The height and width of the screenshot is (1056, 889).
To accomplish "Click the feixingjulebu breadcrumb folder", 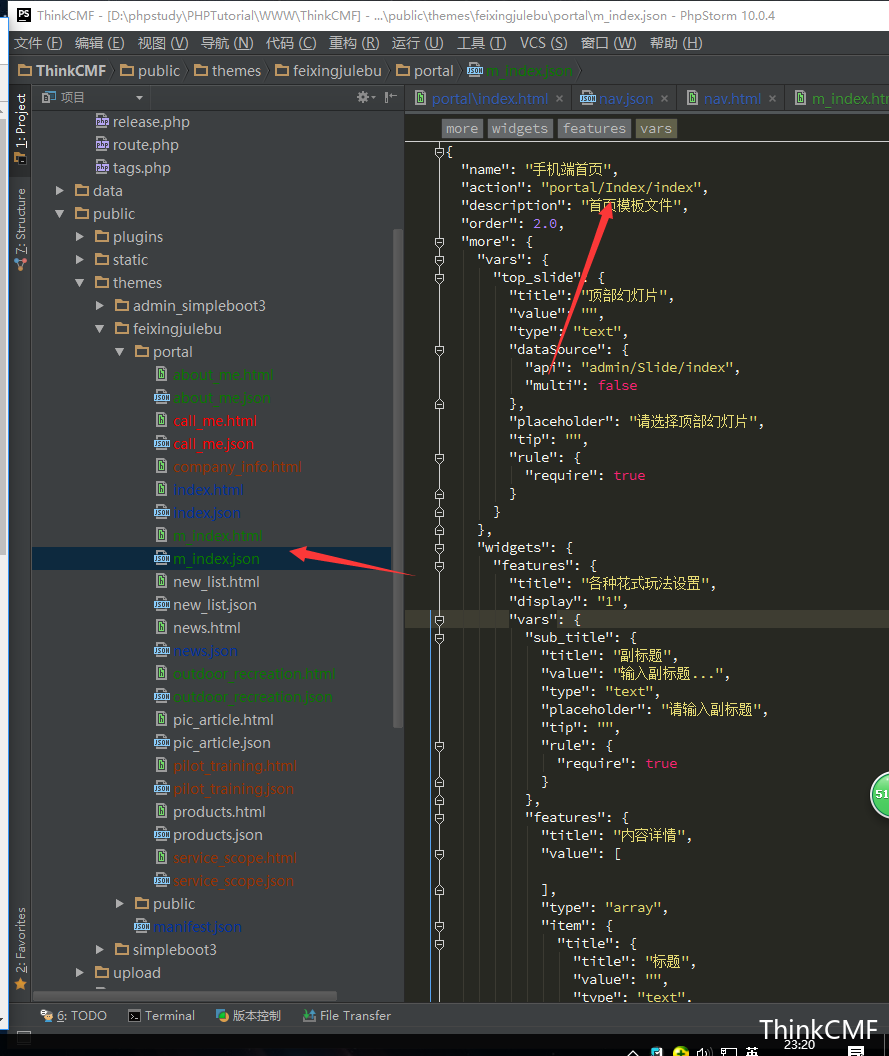I will click(x=329, y=71).
